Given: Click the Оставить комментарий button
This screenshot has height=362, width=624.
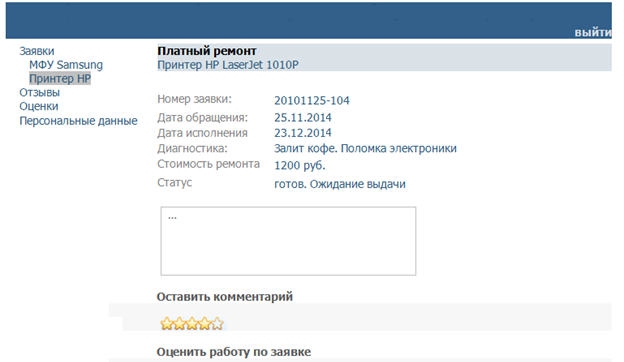Looking at the screenshot, I should point(224,297).
